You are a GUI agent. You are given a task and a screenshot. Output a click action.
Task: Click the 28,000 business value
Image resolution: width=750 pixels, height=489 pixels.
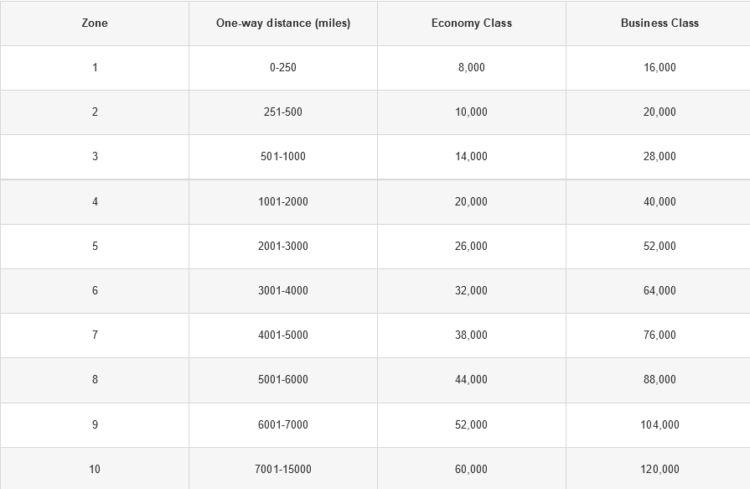660,156
